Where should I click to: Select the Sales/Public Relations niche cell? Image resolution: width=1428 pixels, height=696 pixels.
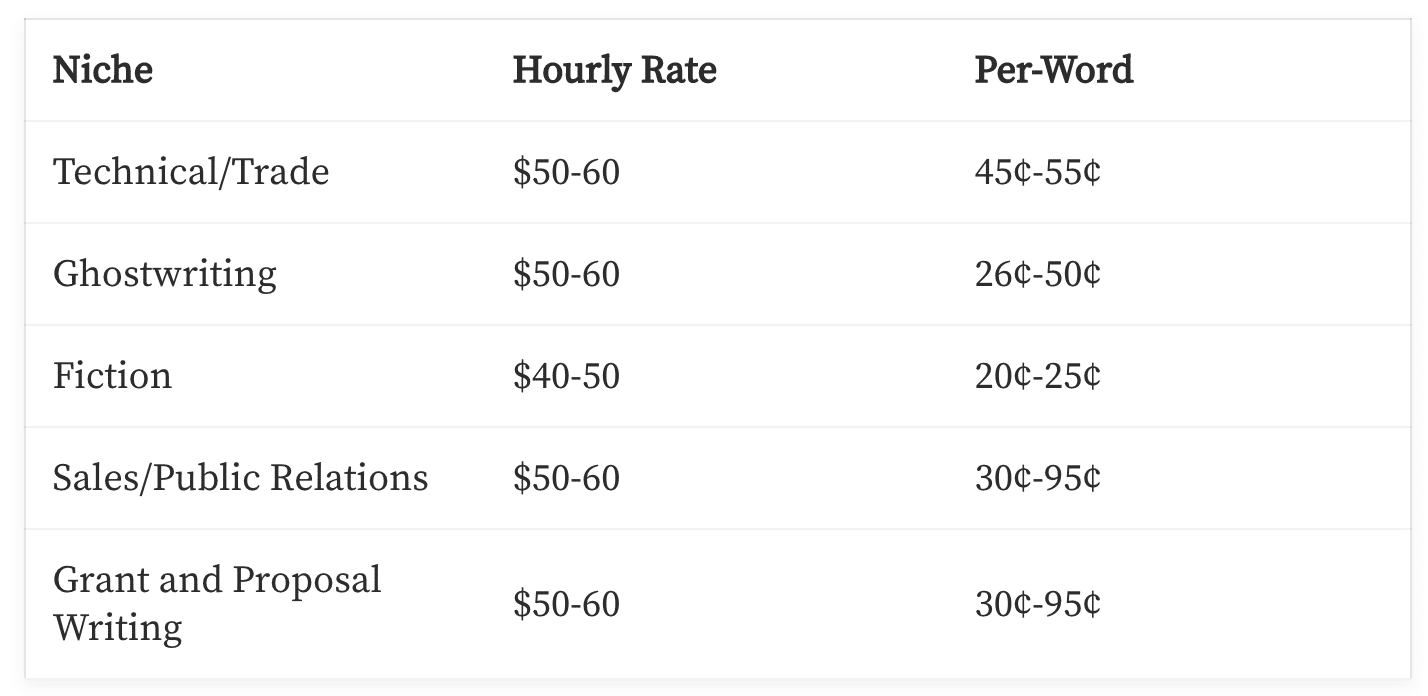(x=240, y=479)
